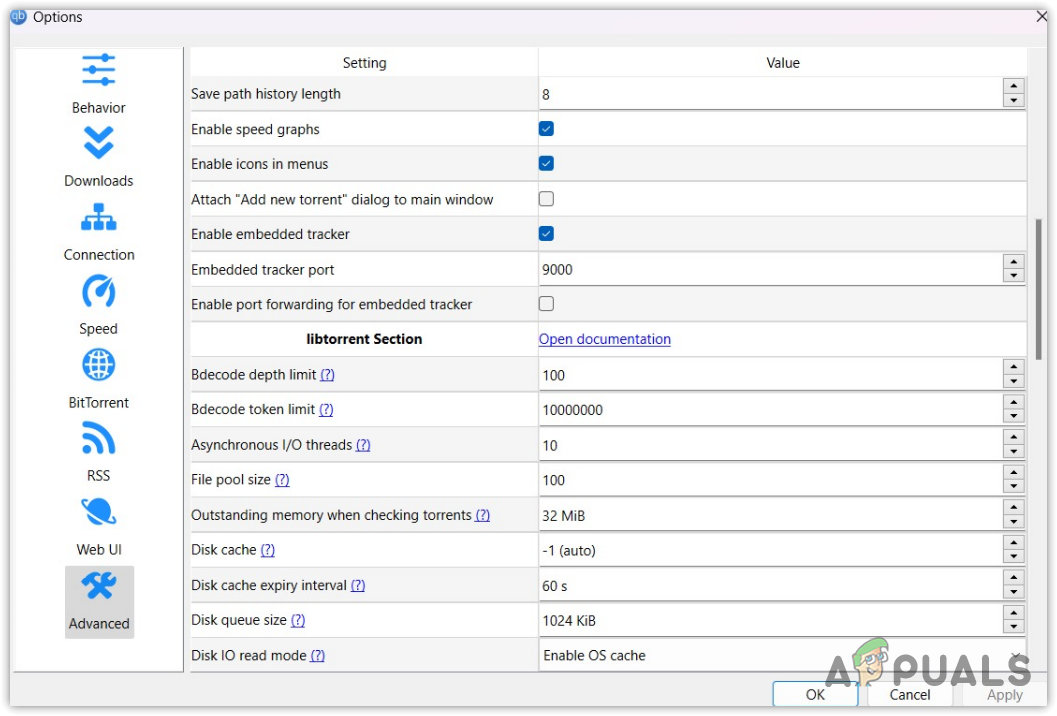
Task: Increase the Embedded tracker port value
Action: pos(1014,262)
